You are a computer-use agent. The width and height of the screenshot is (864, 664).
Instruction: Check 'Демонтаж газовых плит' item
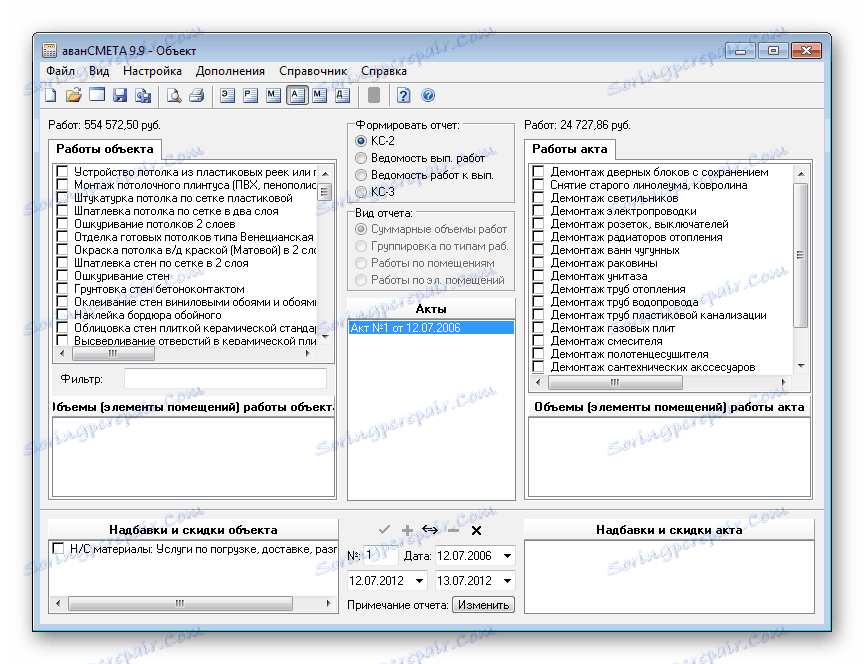[538, 327]
